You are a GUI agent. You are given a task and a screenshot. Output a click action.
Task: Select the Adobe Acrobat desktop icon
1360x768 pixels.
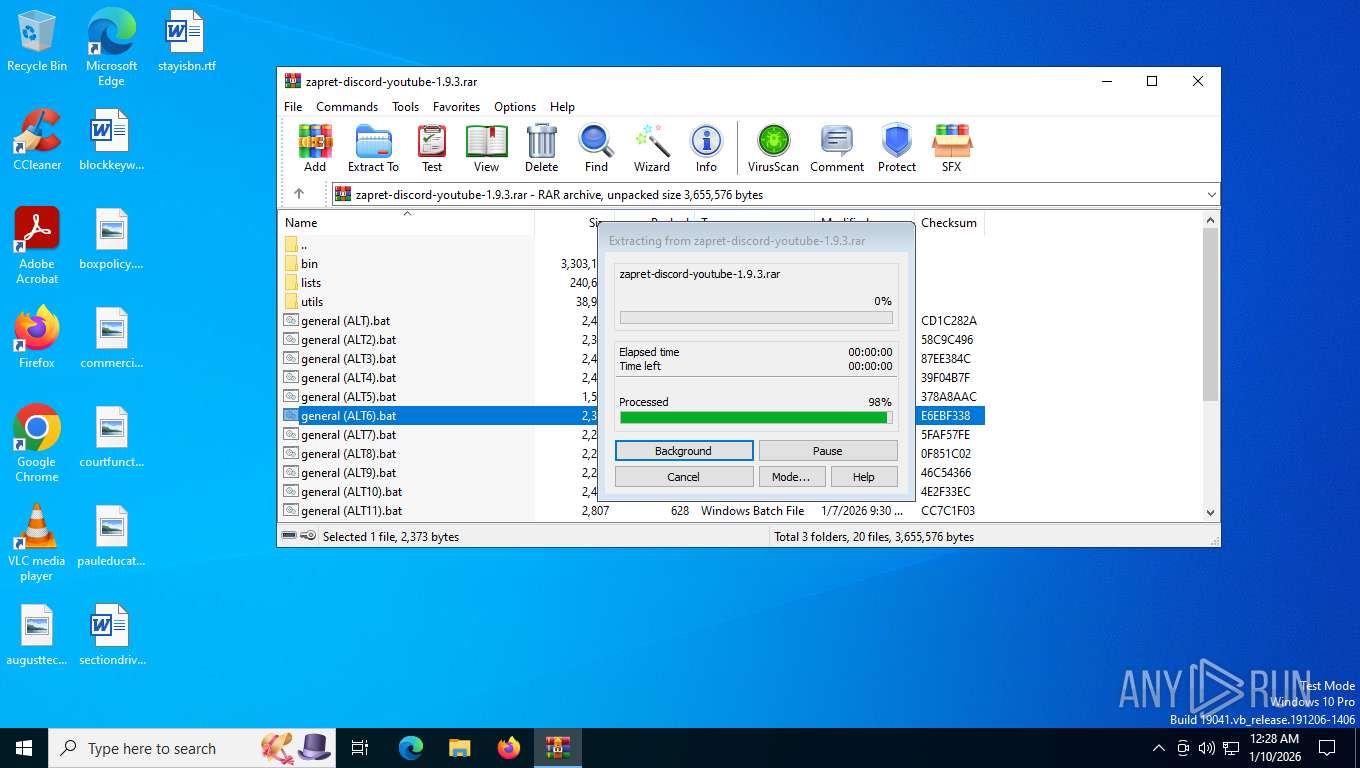(x=37, y=246)
